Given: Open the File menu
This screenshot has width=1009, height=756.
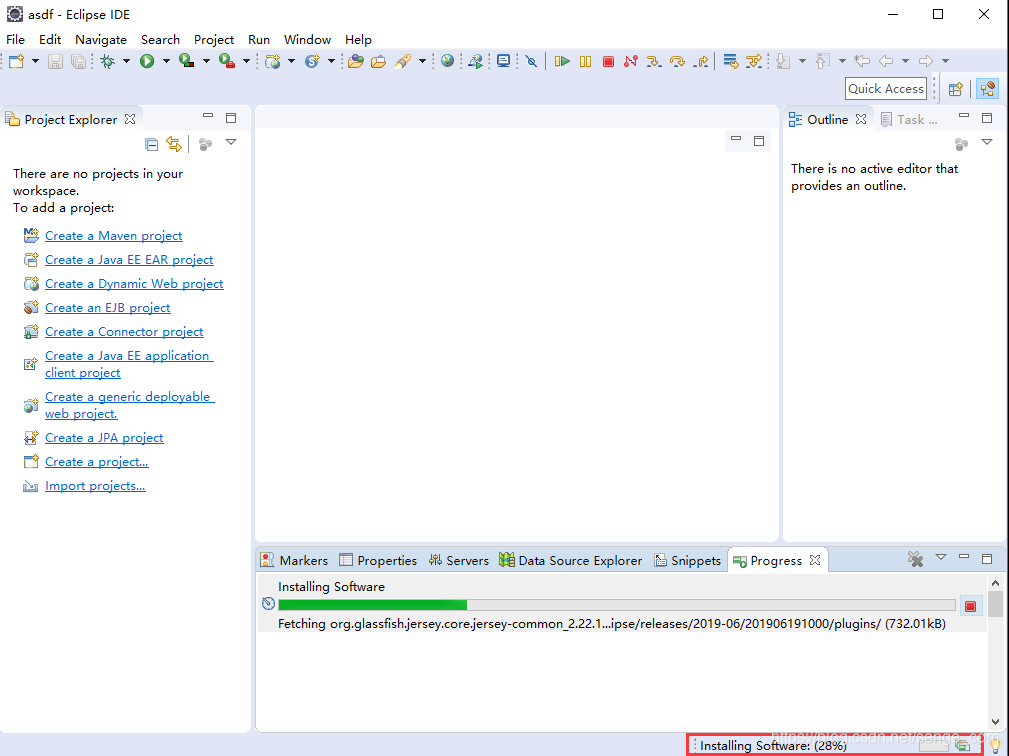Looking at the screenshot, I should (15, 39).
